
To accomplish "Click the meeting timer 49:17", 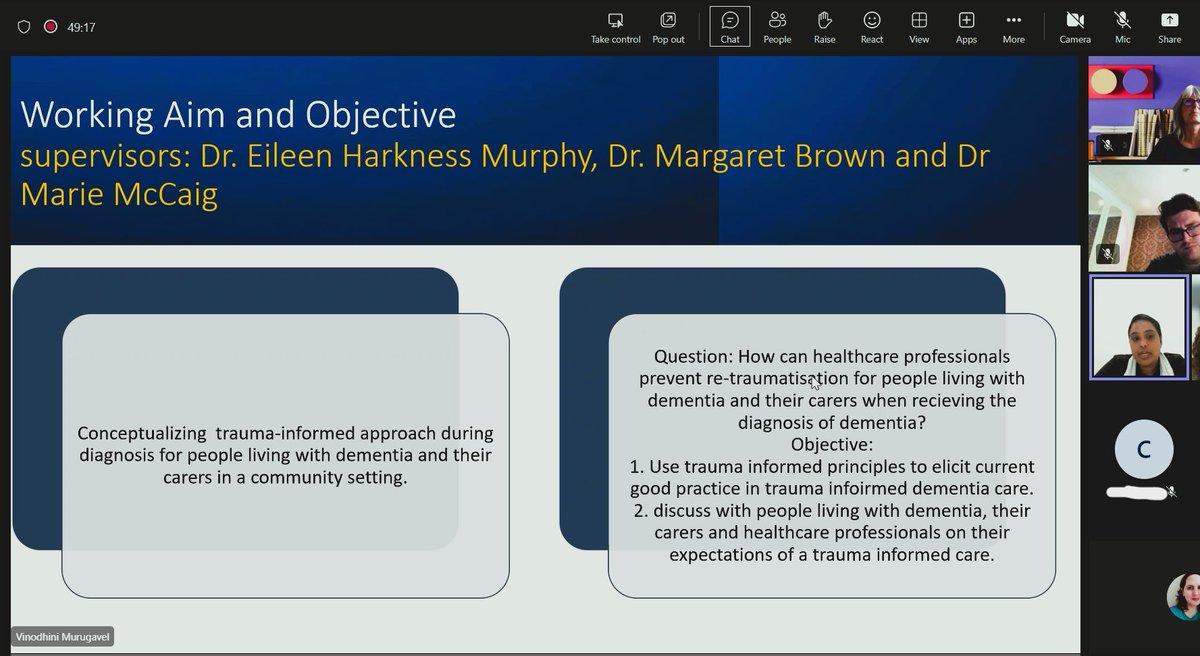I will (x=81, y=27).
